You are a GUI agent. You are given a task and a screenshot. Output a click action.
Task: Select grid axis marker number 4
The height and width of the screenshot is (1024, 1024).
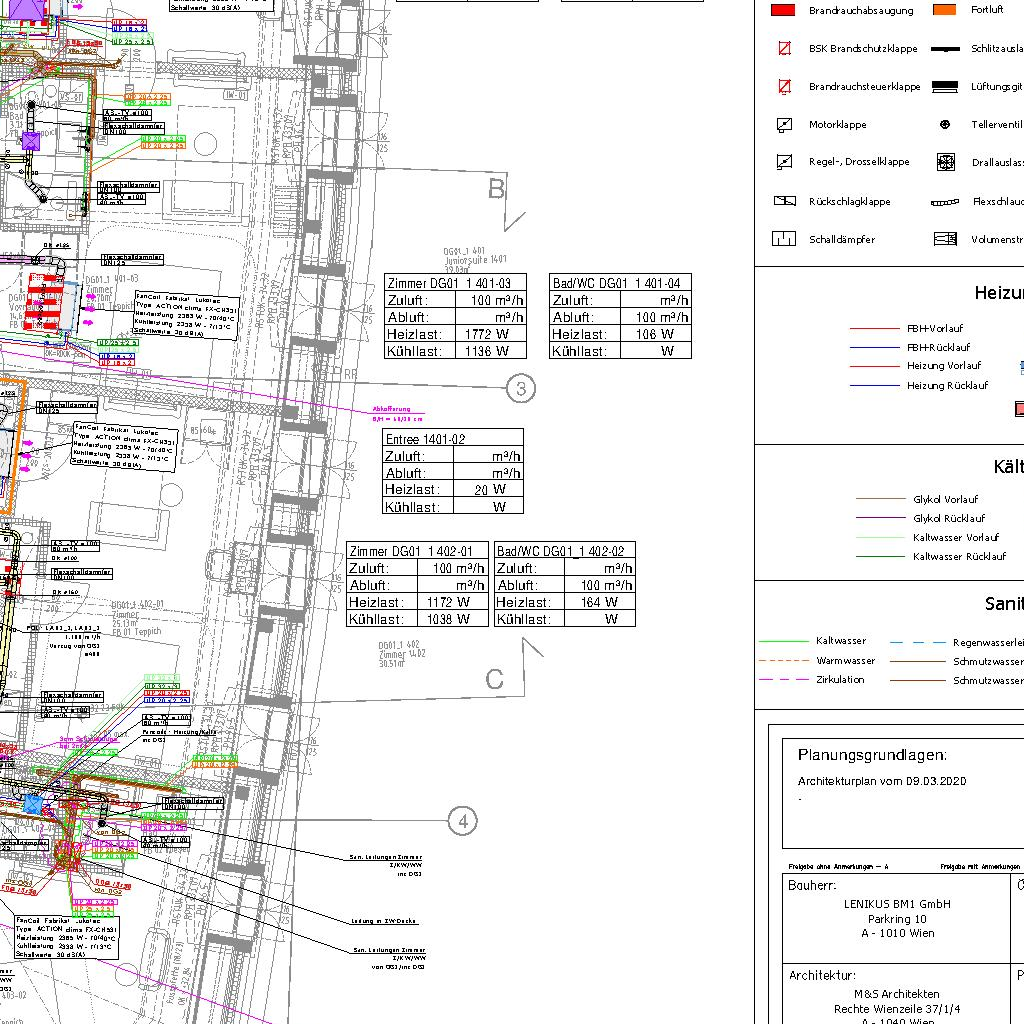tap(462, 822)
